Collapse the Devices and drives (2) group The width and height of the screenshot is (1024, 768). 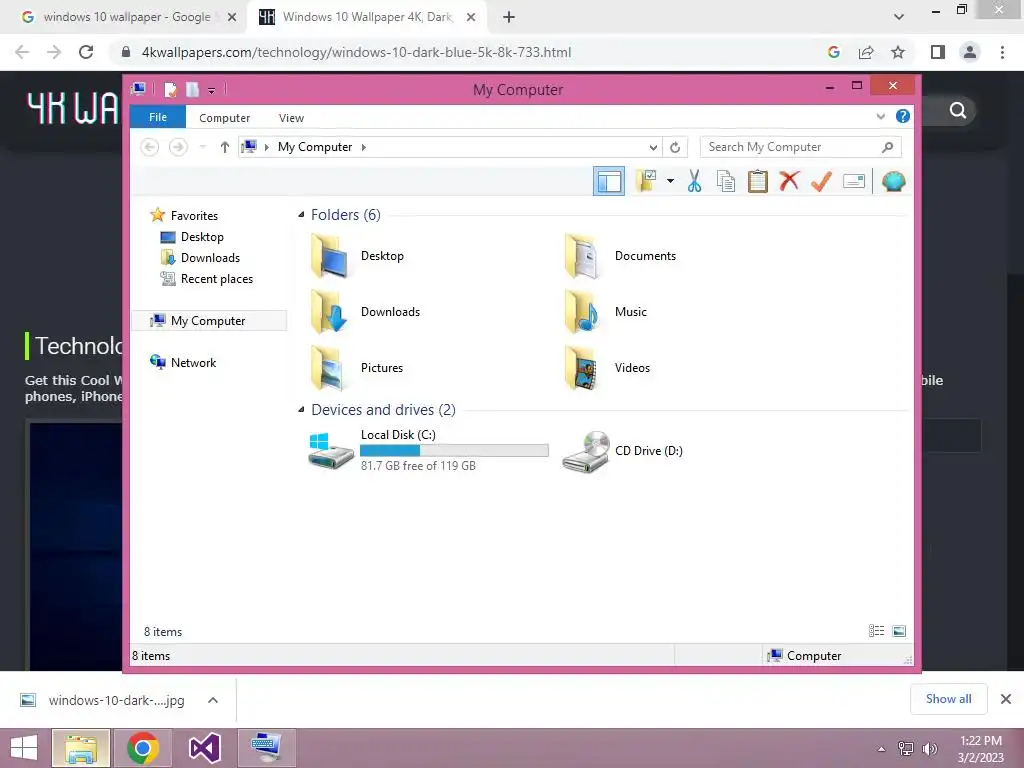pyautogui.click(x=301, y=409)
